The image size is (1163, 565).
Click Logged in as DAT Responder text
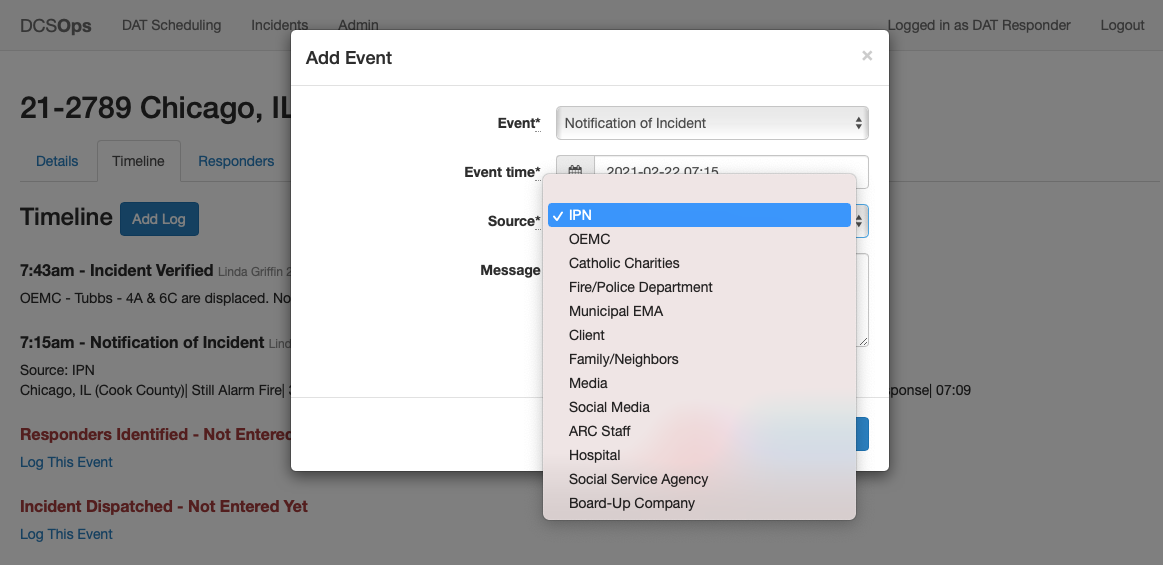coord(979,25)
